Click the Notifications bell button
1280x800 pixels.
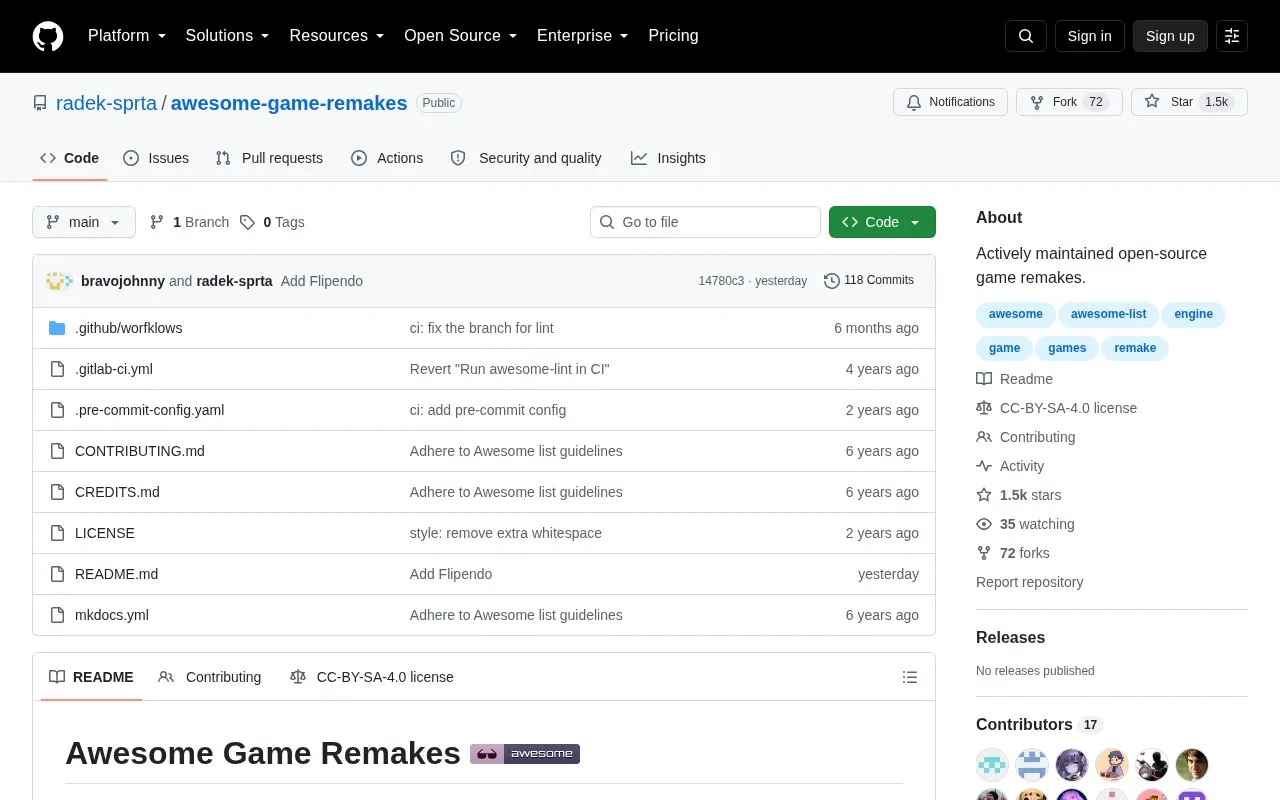click(950, 102)
